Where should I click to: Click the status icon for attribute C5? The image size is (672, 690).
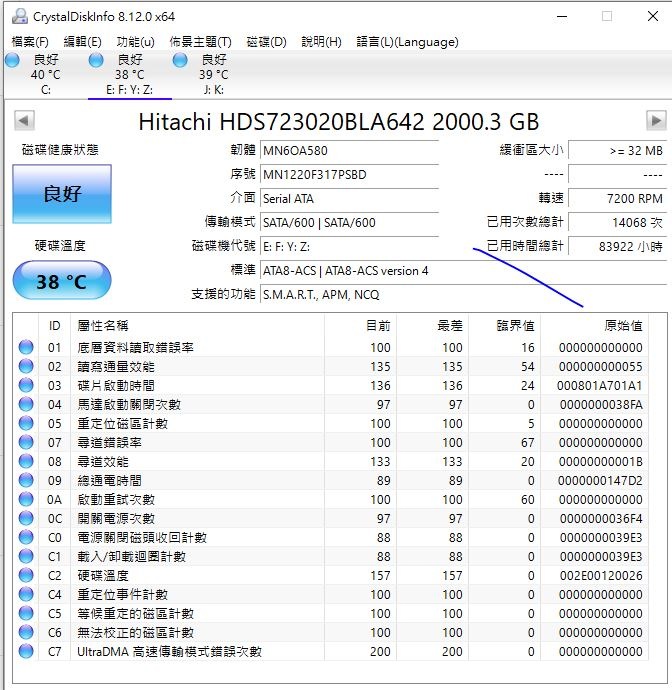(26, 613)
